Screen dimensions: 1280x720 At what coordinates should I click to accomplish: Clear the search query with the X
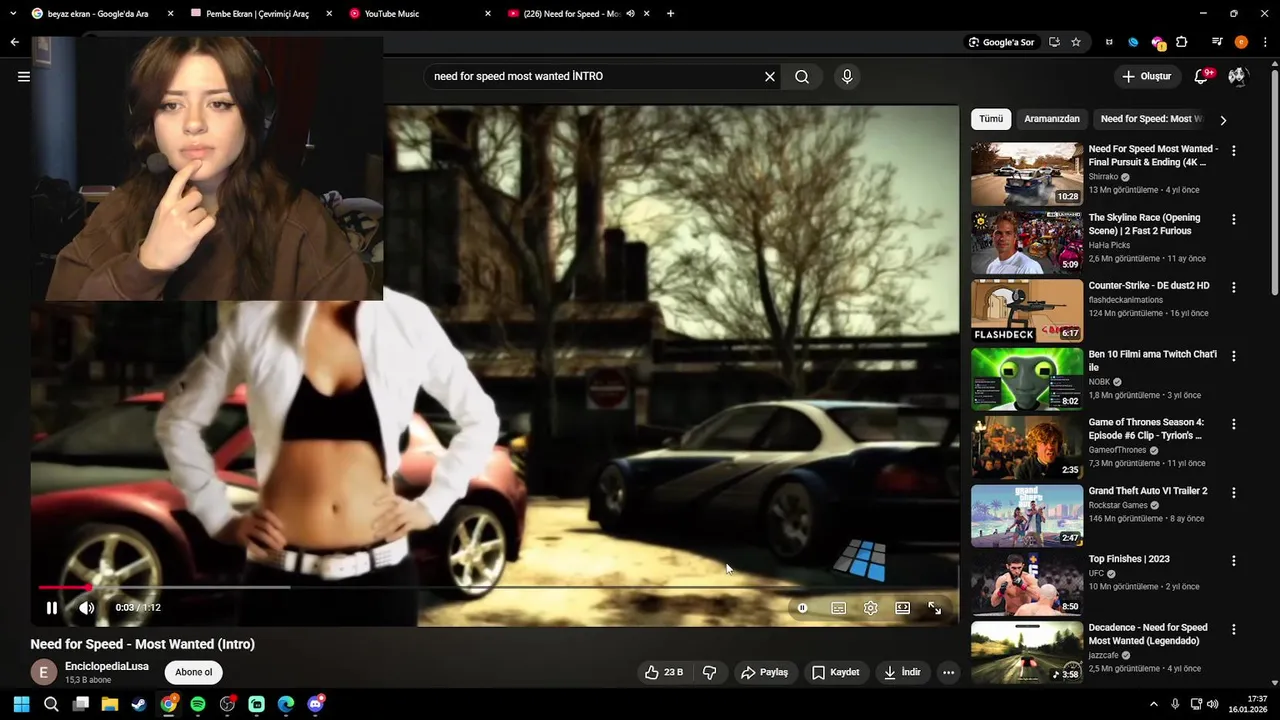coord(770,76)
